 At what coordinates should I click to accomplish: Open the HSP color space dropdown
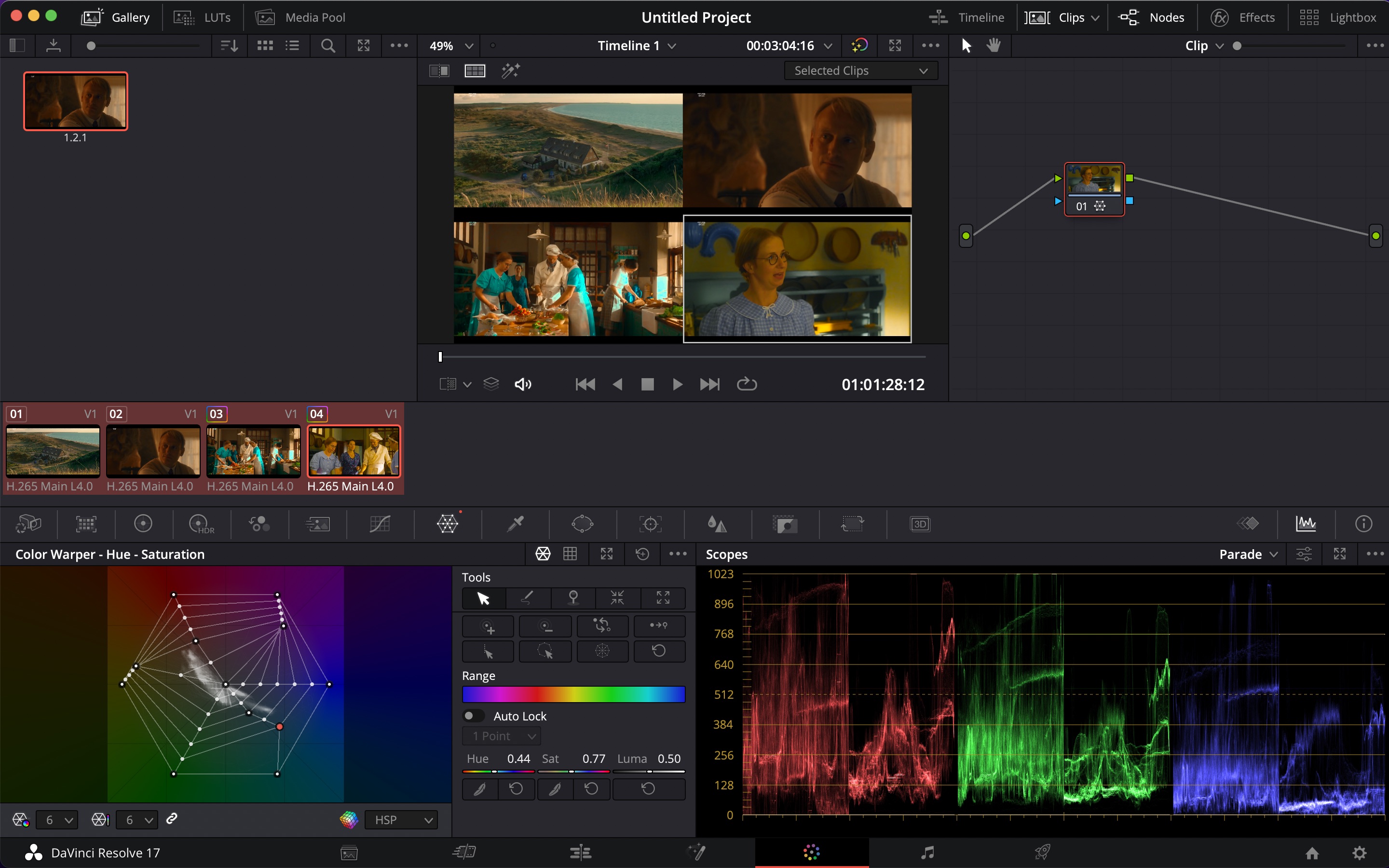(401, 820)
